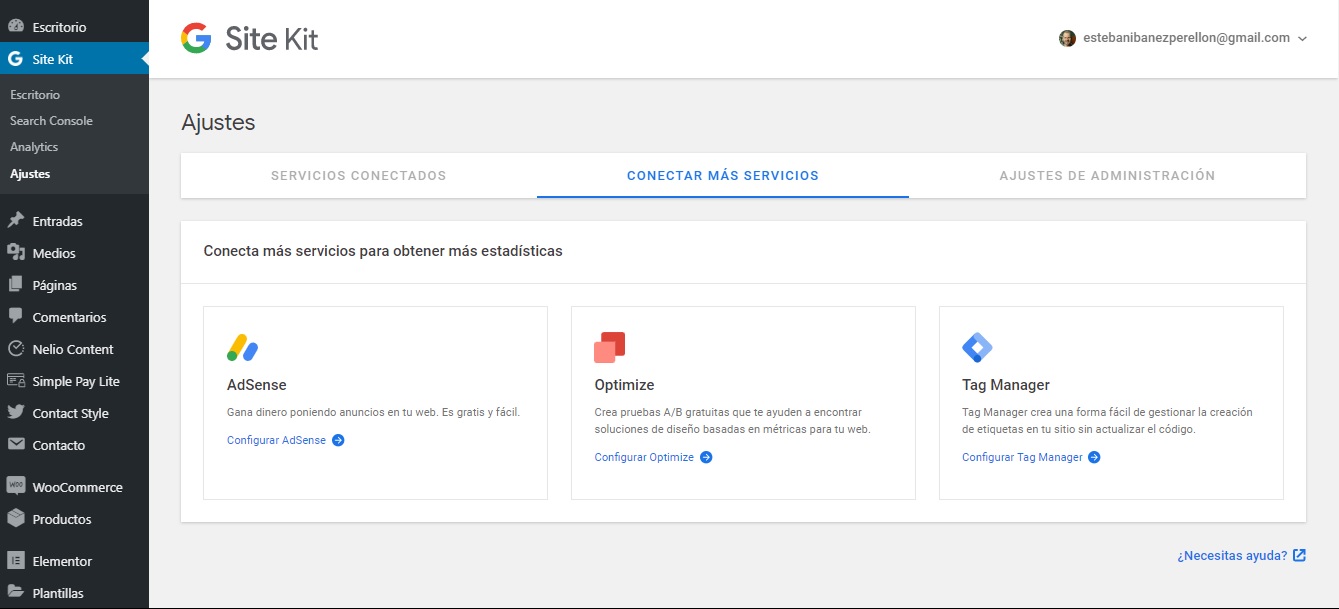Click the Google Site Kit header logo
1339x609 pixels.
pos(250,39)
